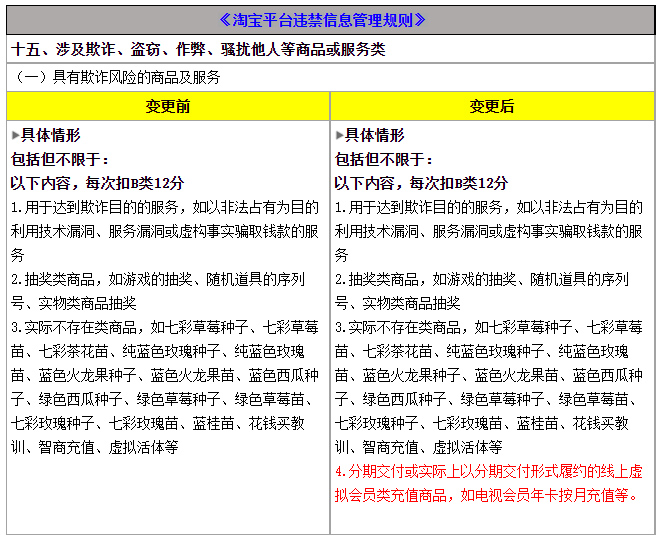Click item 2 抽奖类商品 in 变更后 column
Screen dimensions: 661x543
[x=481, y=291]
